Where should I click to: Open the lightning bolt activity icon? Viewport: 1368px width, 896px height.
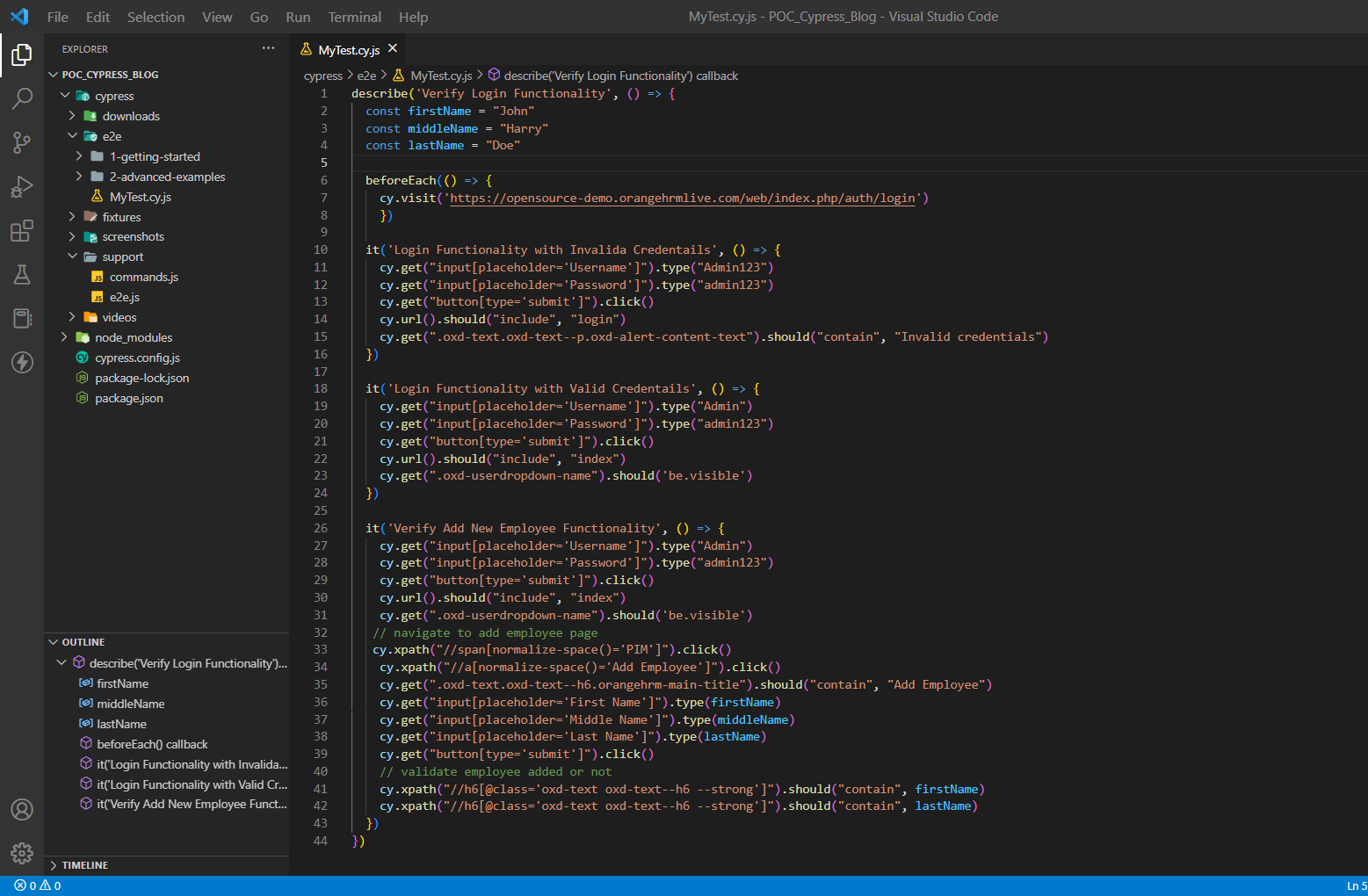point(22,362)
